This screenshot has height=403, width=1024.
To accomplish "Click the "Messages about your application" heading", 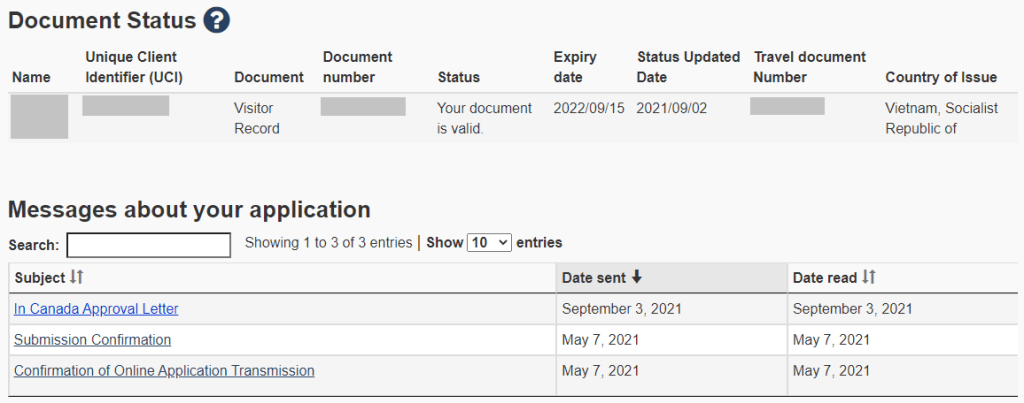I will coord(189,210).
